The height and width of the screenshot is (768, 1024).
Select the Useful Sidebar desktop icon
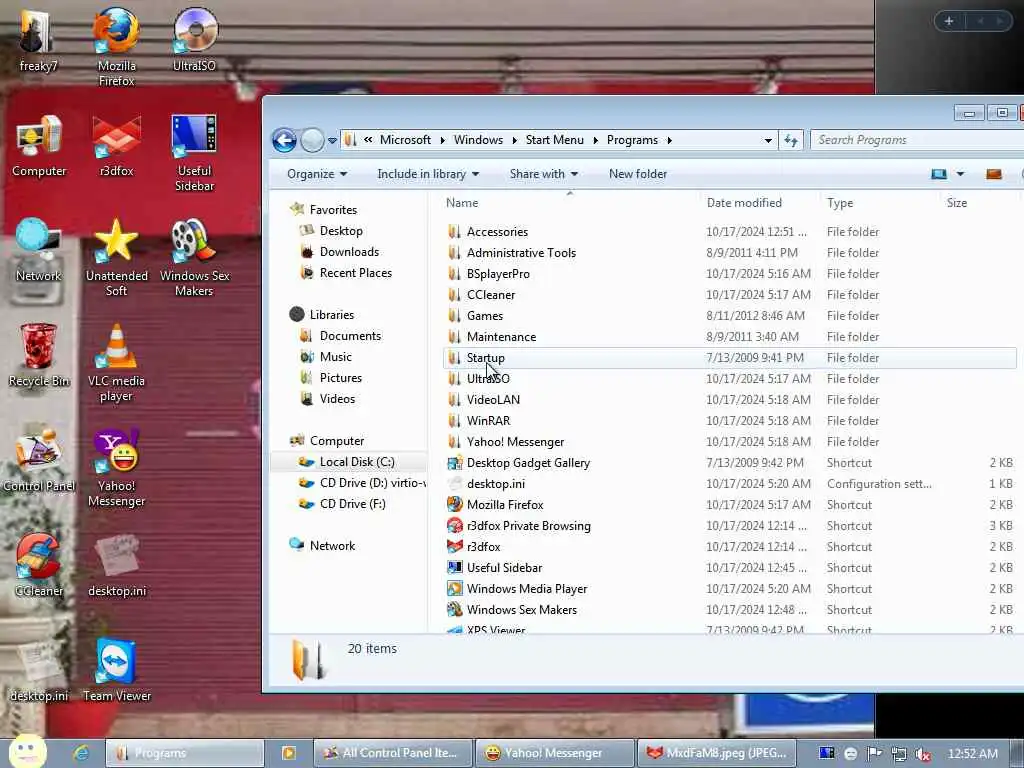click(194, 152)
